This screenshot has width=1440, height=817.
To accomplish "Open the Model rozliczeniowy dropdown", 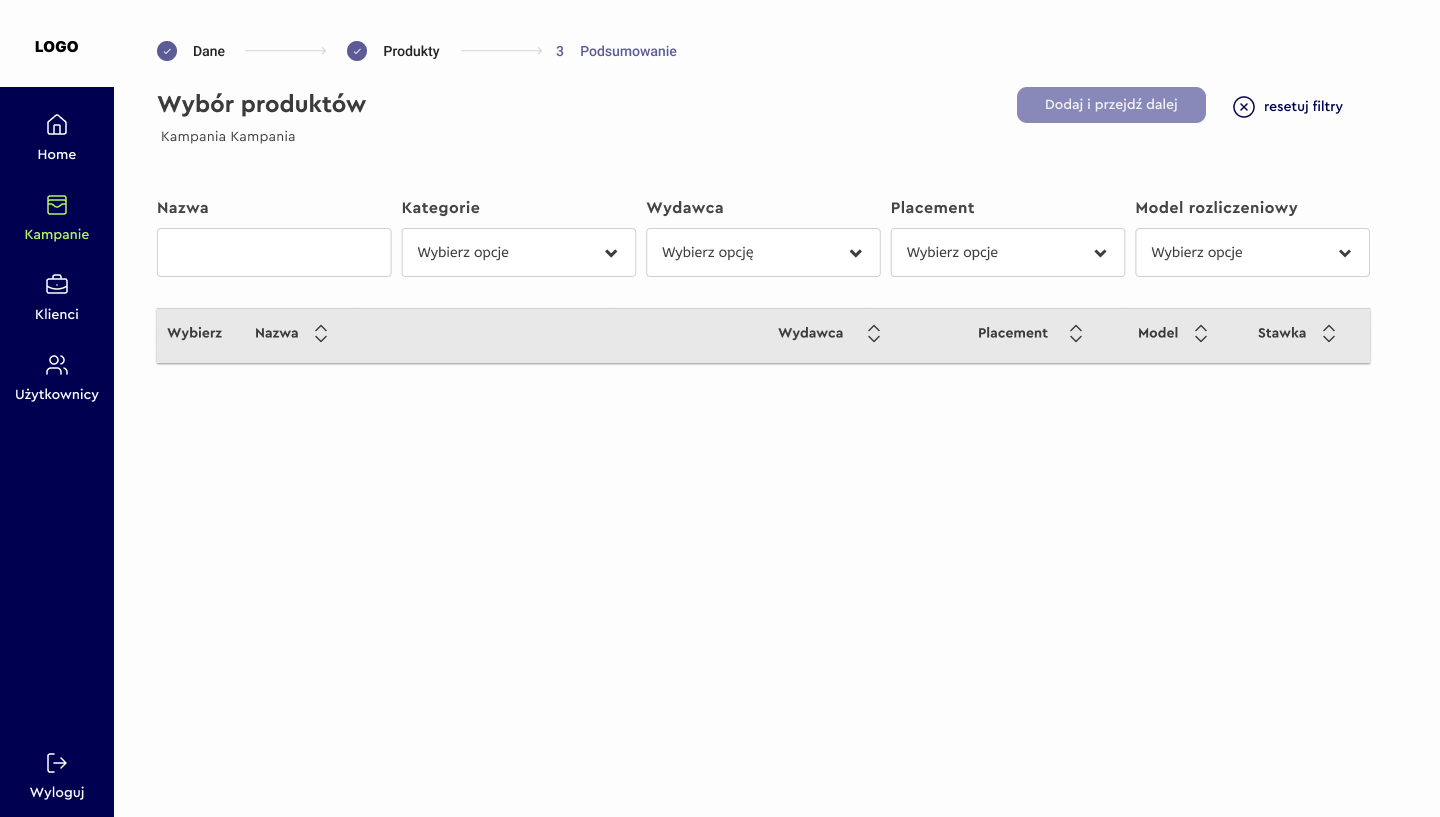I will [x=1252, y=253].
